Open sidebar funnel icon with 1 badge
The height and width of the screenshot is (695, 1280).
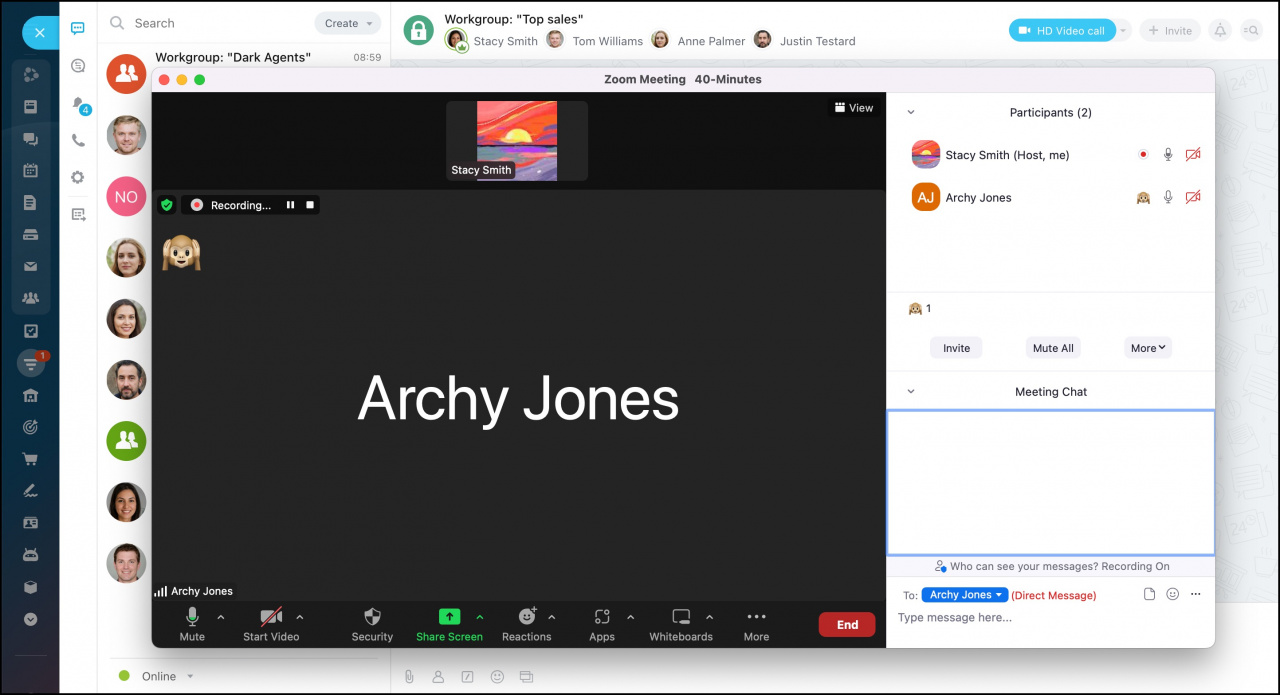[x=32, y=363]
